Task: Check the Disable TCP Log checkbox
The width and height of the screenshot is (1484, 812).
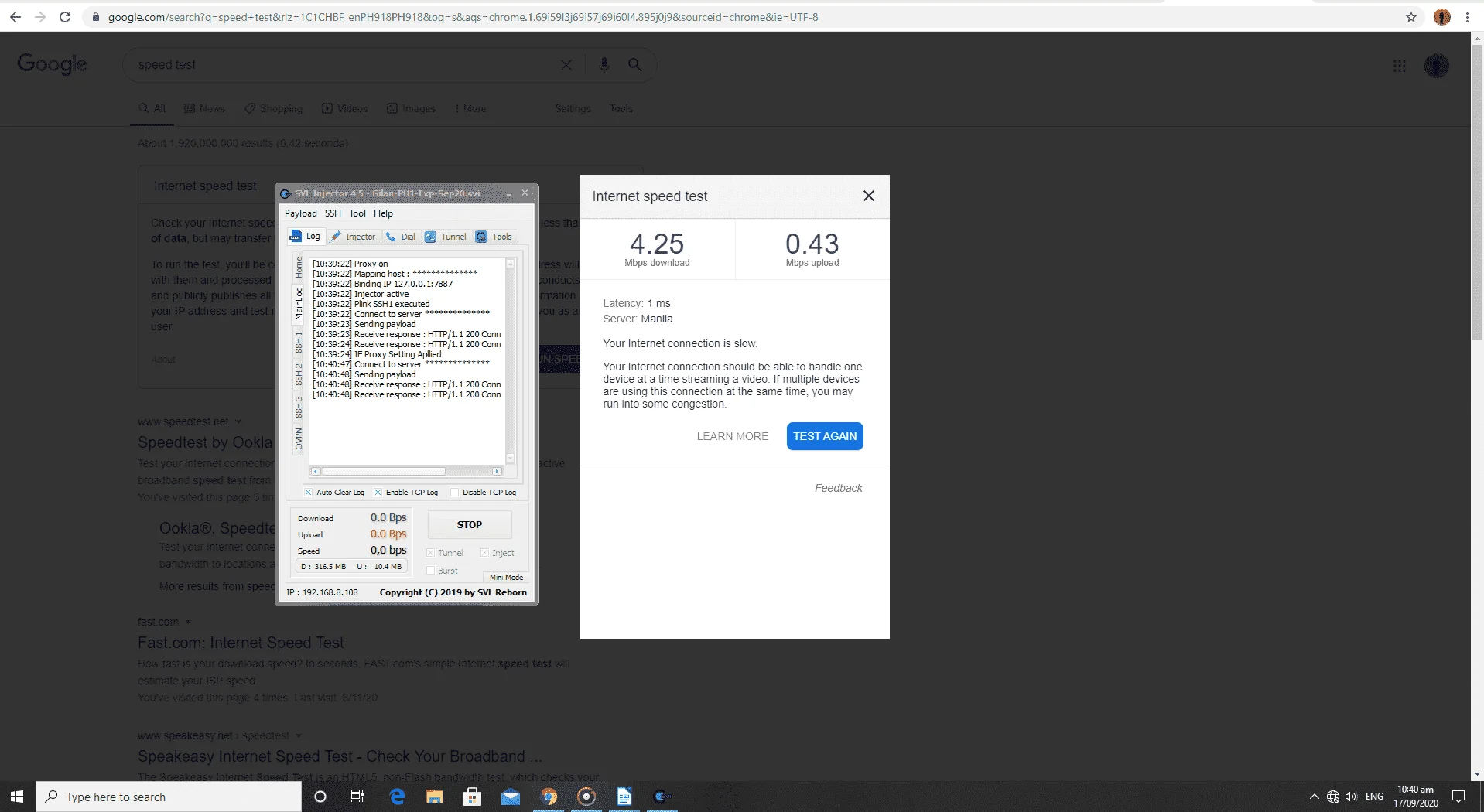Action: 455,493
